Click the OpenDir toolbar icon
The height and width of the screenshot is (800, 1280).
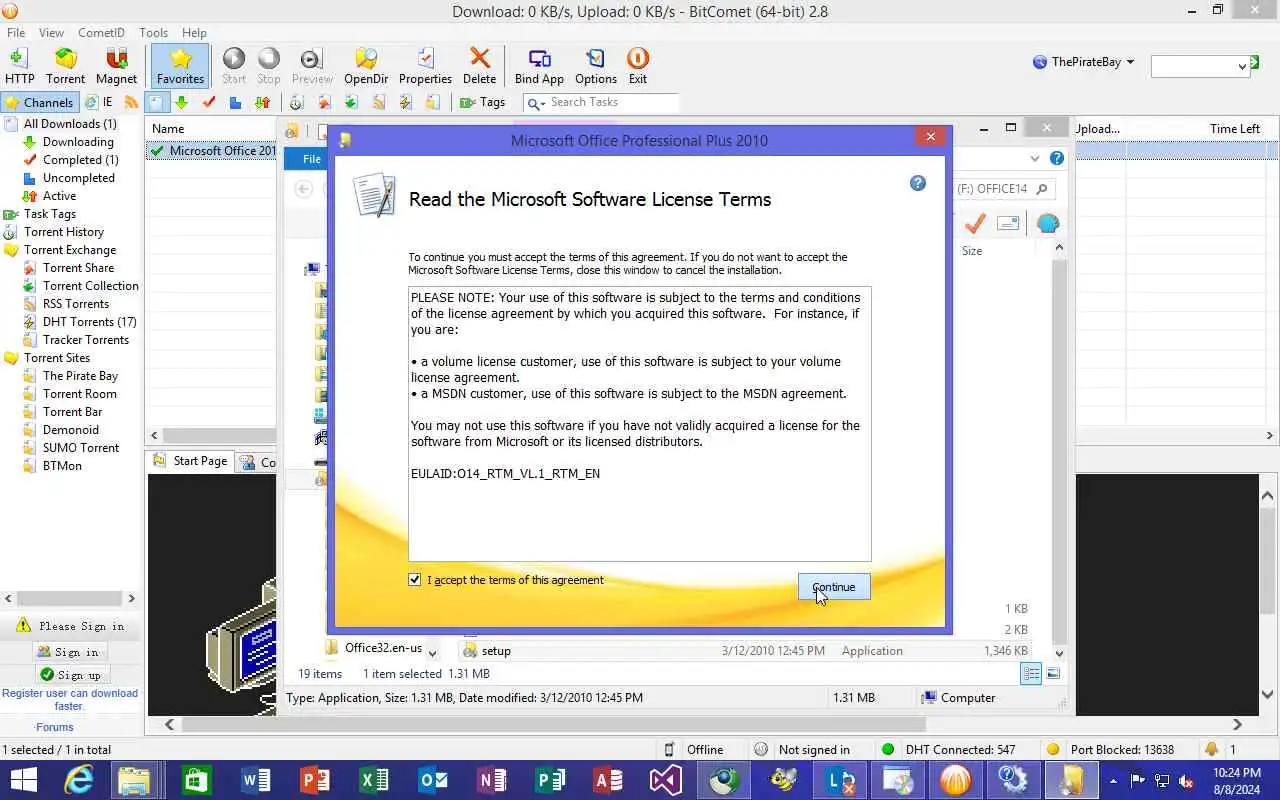point(366,66)
